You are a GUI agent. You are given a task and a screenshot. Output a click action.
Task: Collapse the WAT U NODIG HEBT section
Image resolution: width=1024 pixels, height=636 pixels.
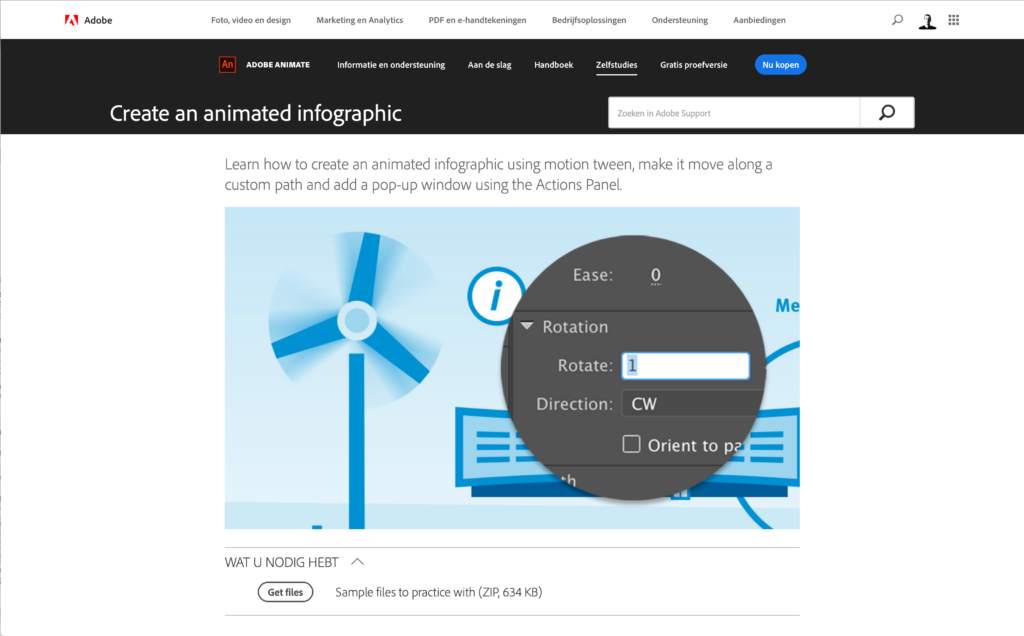tap(294, 562)
